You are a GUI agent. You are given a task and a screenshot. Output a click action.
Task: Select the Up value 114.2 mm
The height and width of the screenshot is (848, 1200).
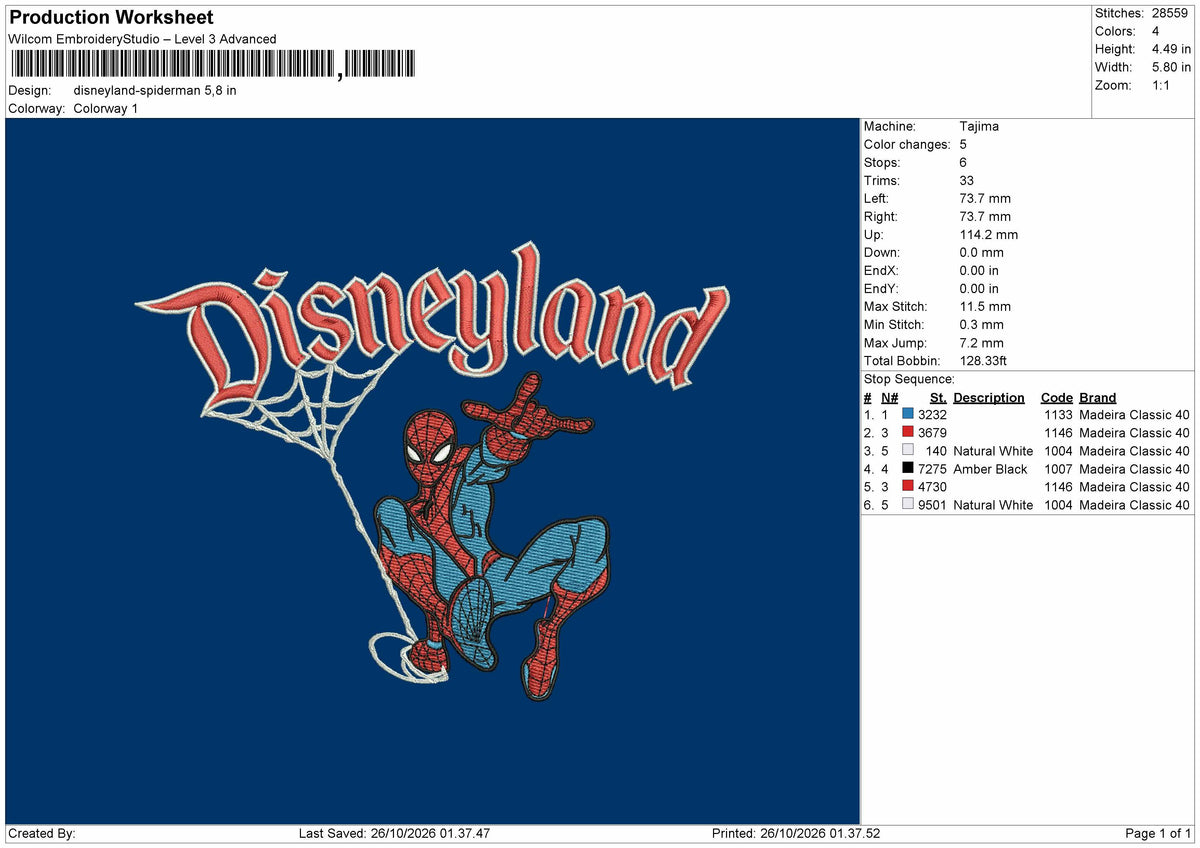click(988, 234)
